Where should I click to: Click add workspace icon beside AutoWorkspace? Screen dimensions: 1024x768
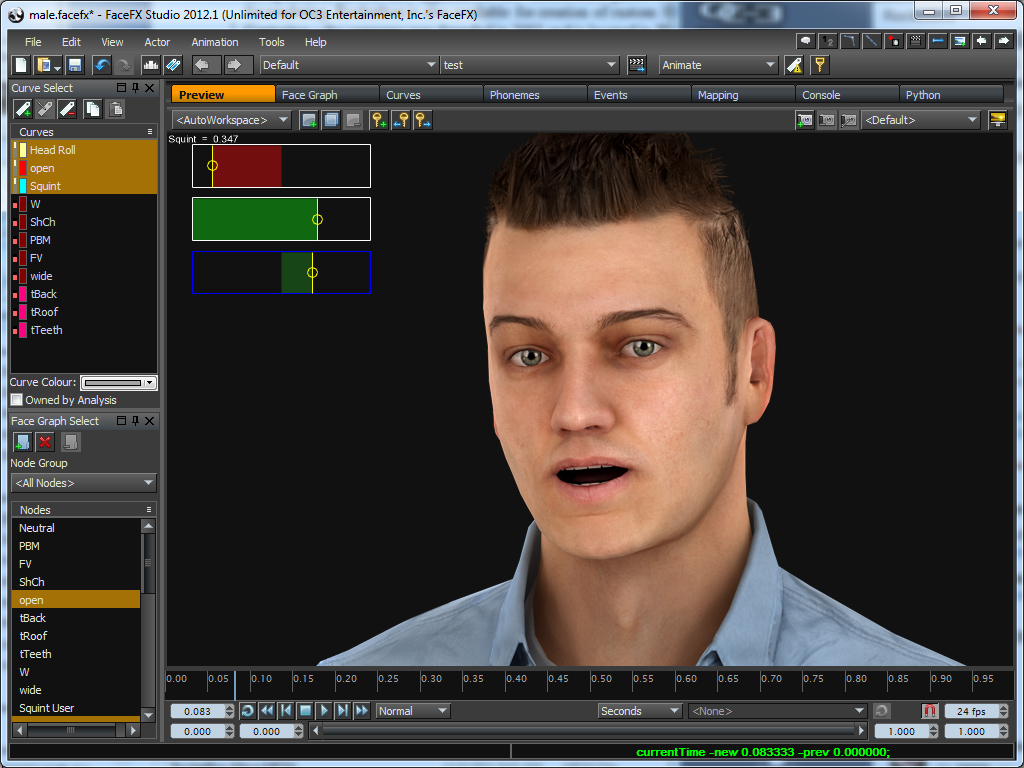(309, 120)
